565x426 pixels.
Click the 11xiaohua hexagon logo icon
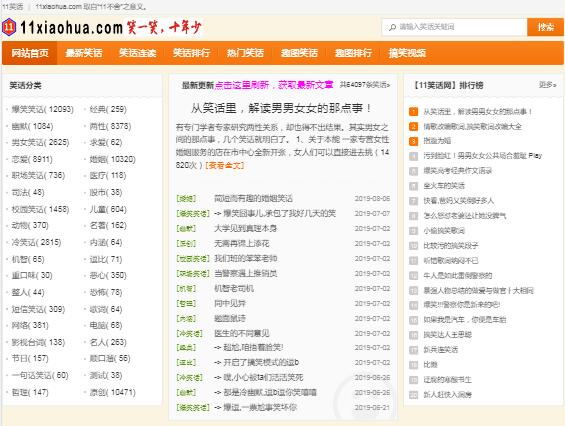pos(9,27)
